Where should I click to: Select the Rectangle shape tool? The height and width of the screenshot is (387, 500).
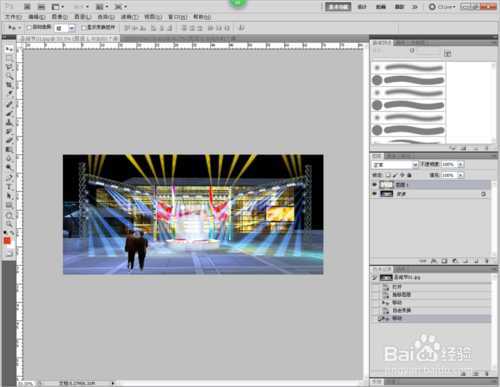[x=9, y=205]
